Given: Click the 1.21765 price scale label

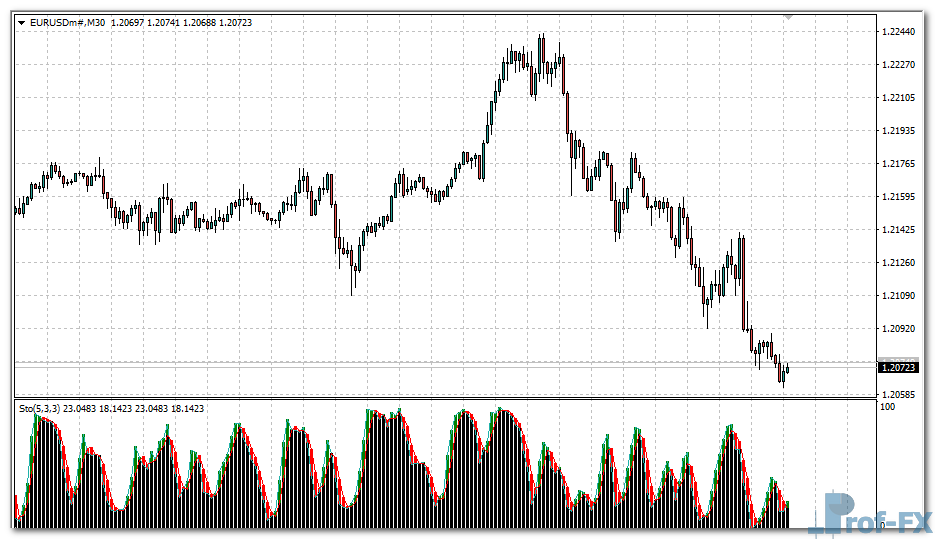Looking at the screenshot, I should pos(899,164).
